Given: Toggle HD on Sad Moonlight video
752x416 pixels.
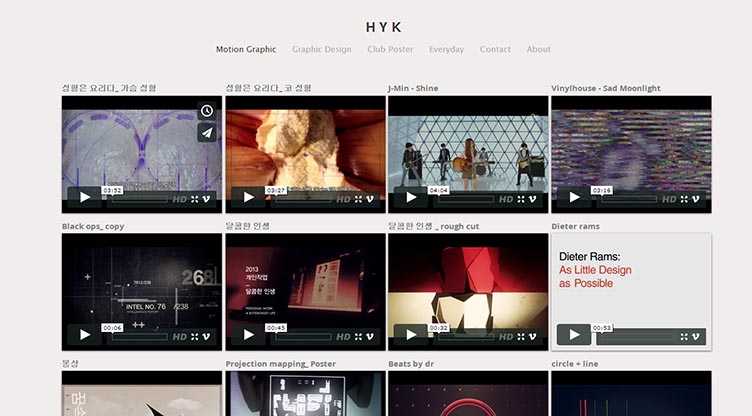Looking at the screenshot, I should (x=669, y=199).
